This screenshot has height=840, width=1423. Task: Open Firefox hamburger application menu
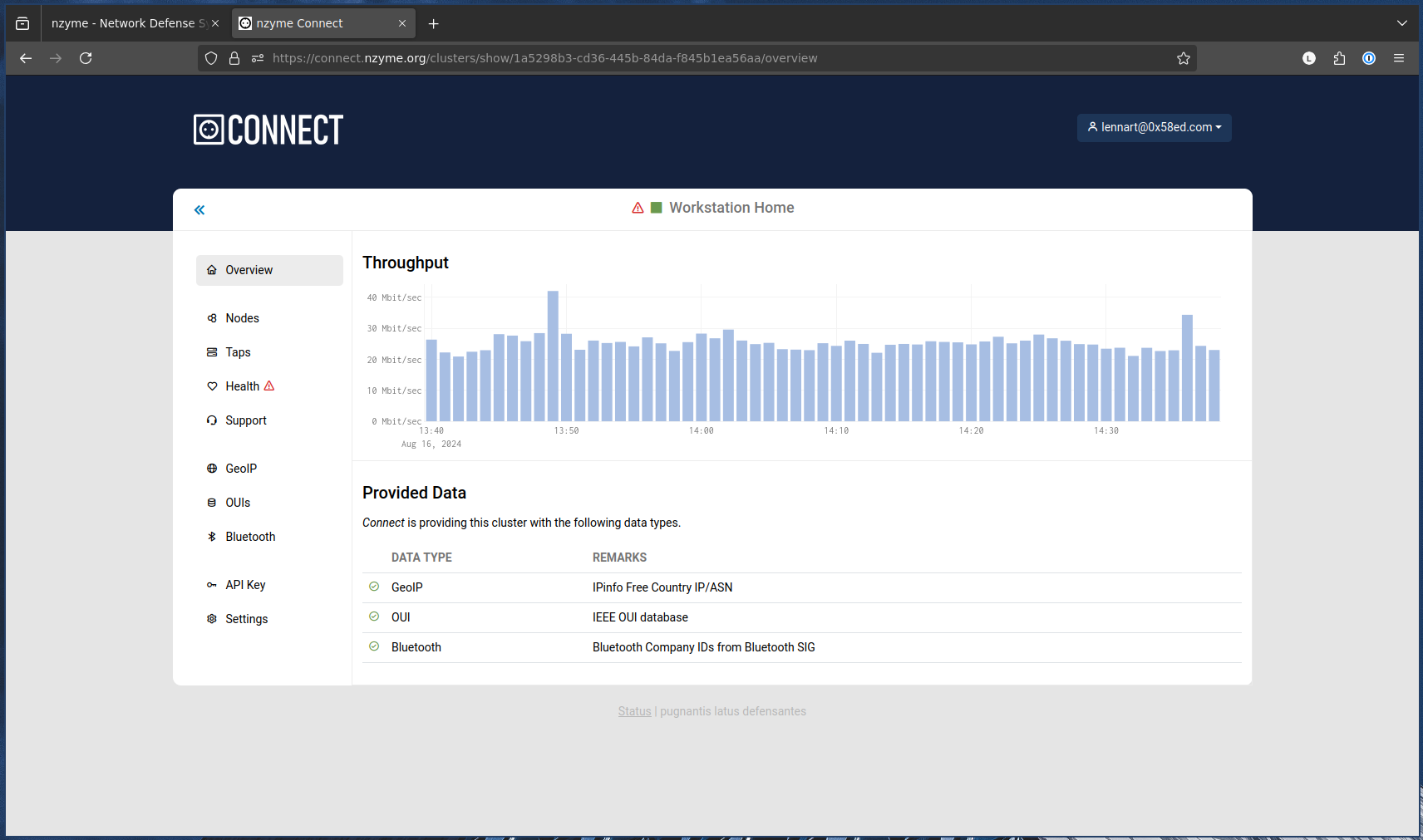click(1399, 58)
